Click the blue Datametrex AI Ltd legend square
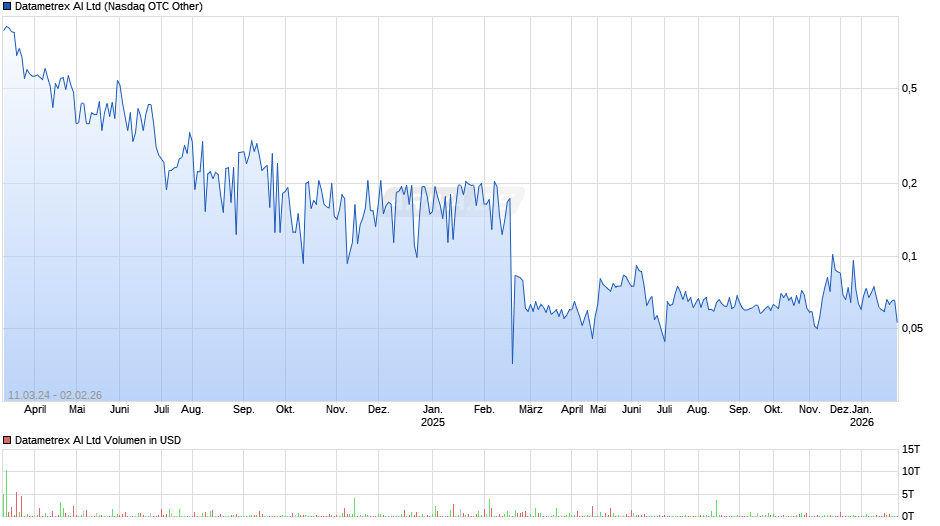Screen dimensions: 940x526 (7, 7)
